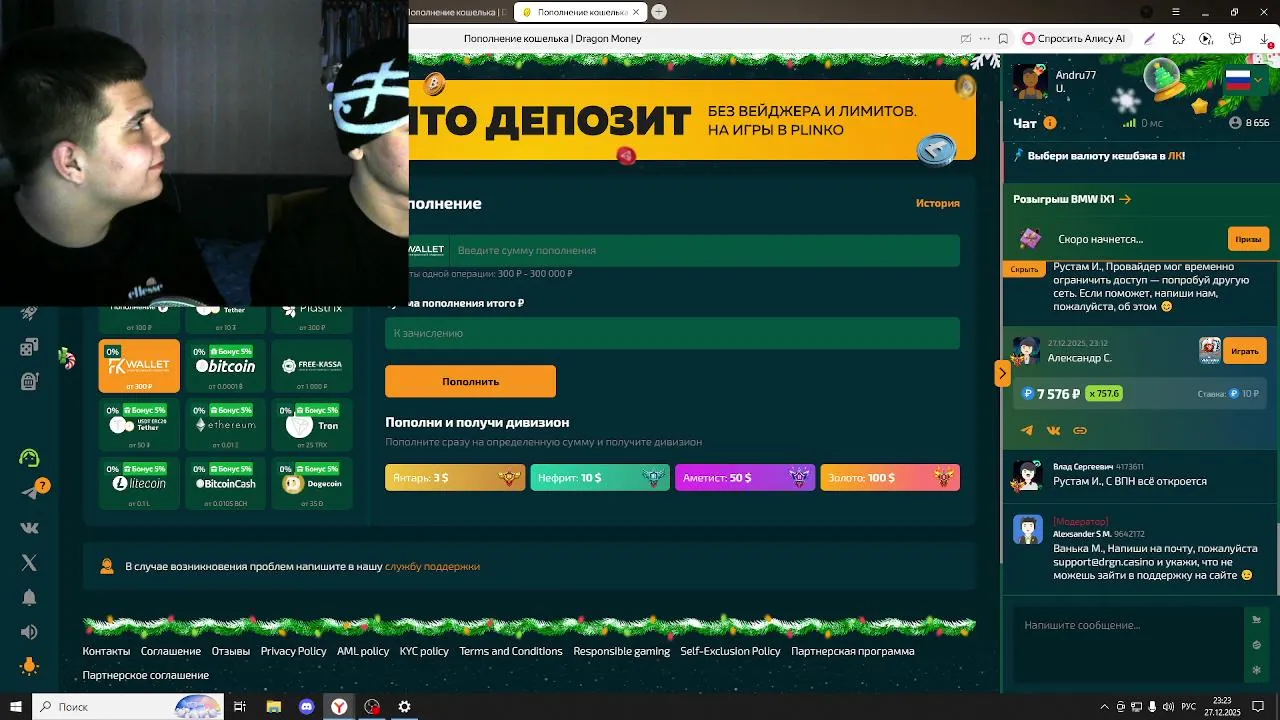This screenshot has width=1280, height=720.
Task: Open Соглашение footer link
Action: coord(171,651)
